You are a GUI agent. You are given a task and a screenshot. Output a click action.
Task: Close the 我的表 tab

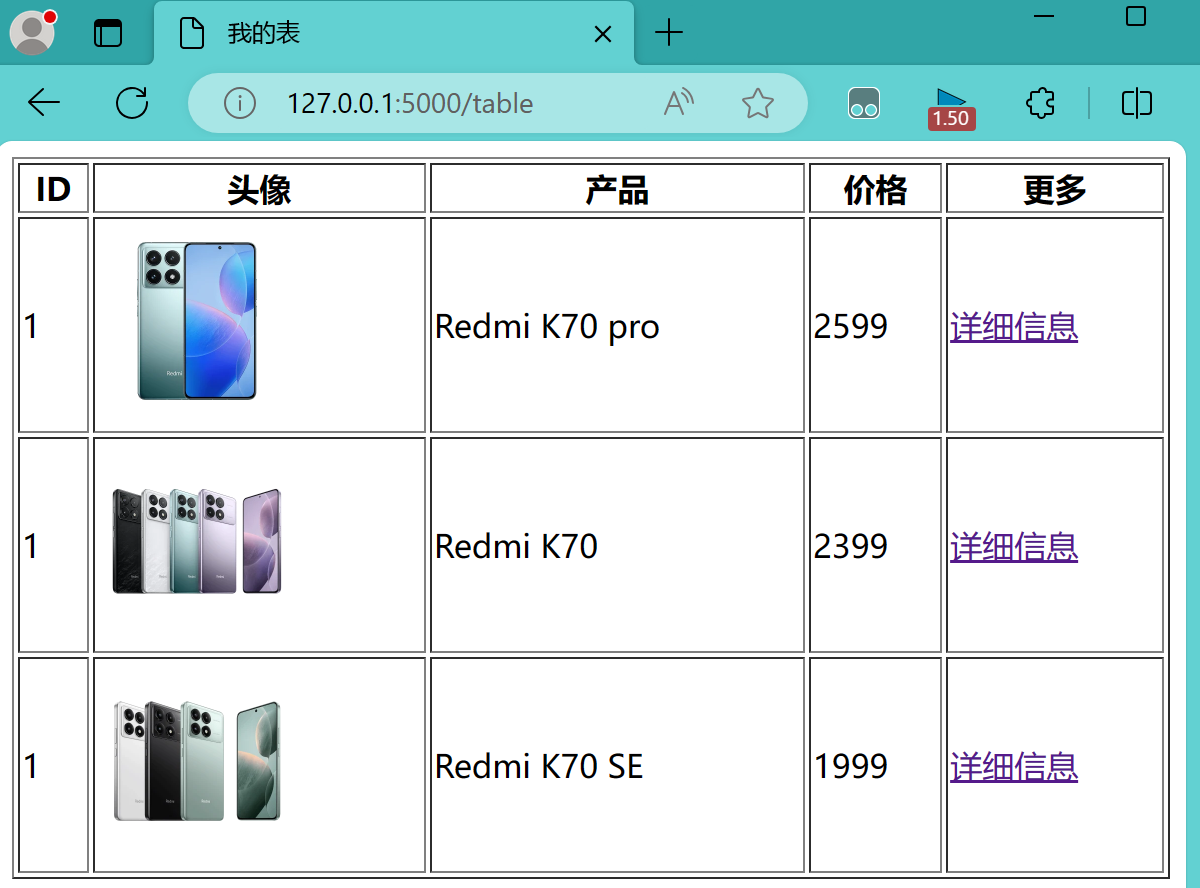coord(602,34)
